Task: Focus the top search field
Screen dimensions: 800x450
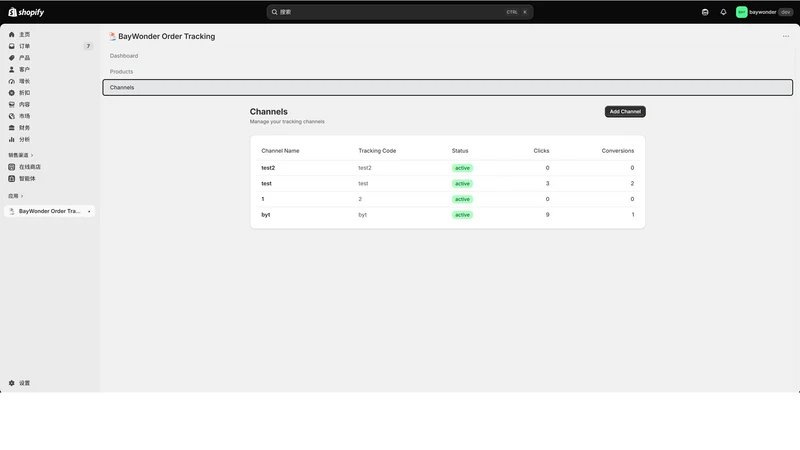Action: [400, 12]
